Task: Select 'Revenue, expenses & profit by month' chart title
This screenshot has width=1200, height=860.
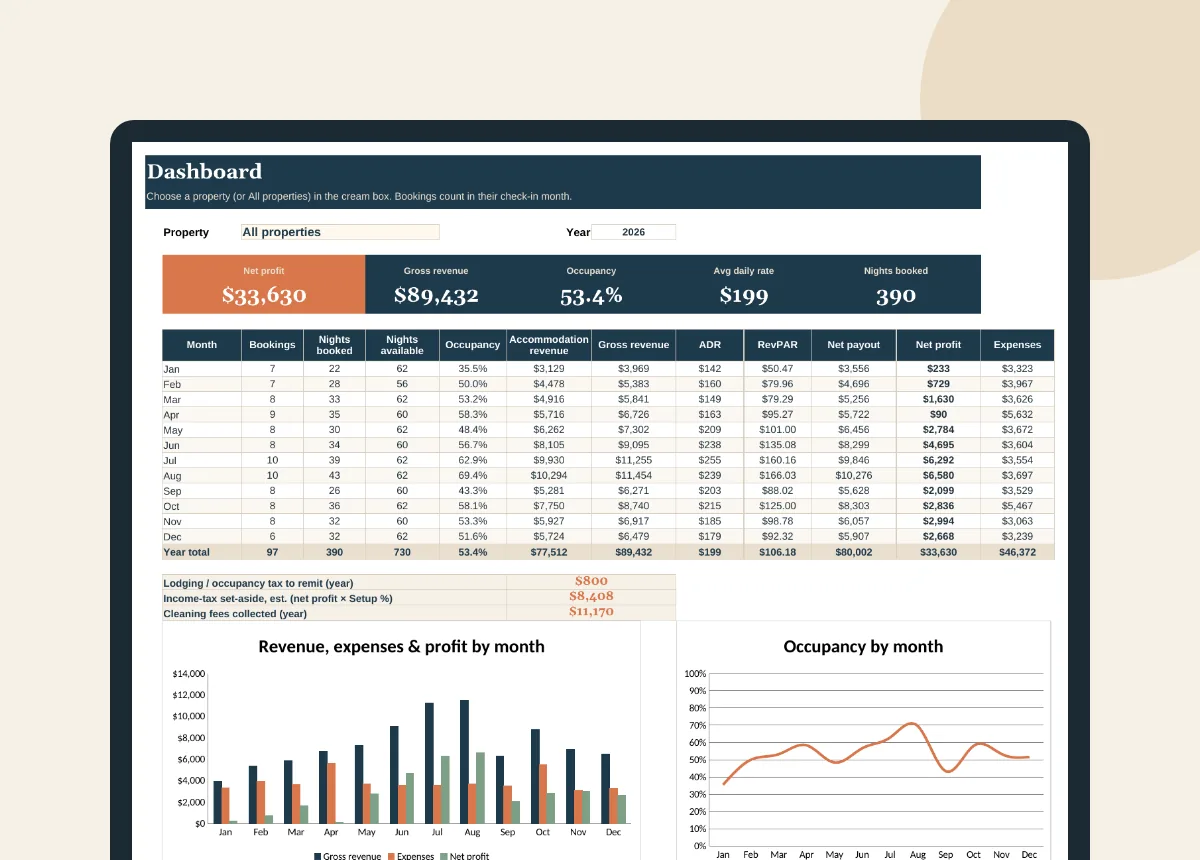Action: (x=401, y=646)
